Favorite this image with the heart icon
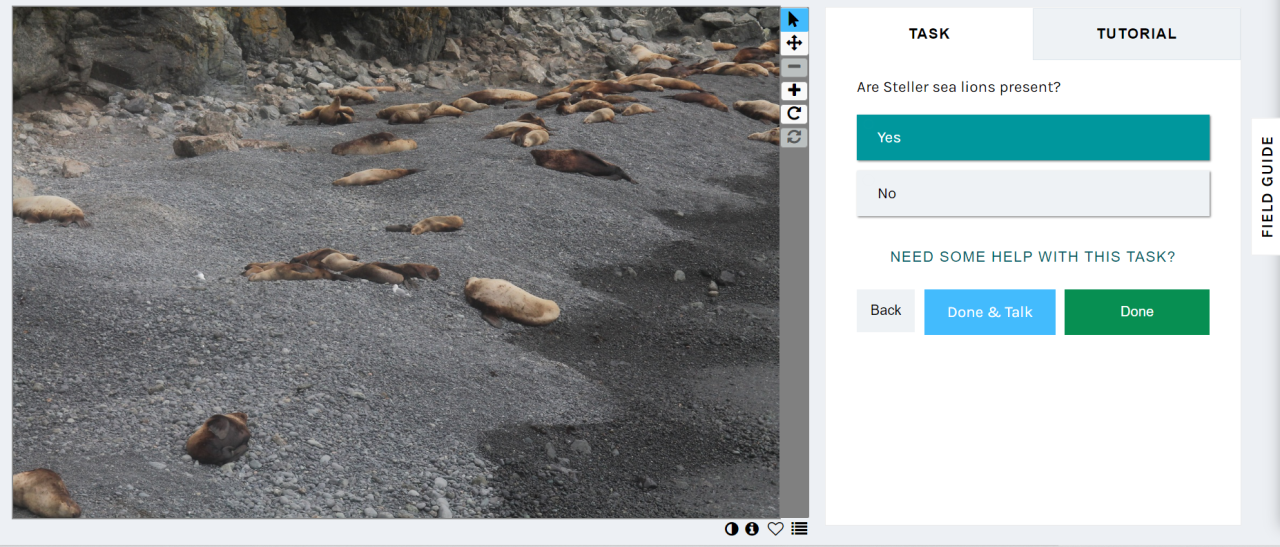This screenshot has height=547, width=1280. click(775, 529)
